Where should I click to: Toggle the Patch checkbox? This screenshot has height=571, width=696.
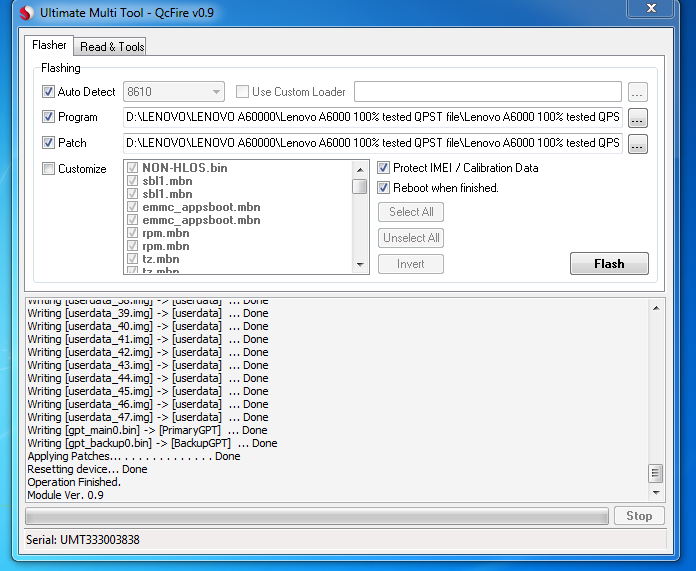(48, 143)
